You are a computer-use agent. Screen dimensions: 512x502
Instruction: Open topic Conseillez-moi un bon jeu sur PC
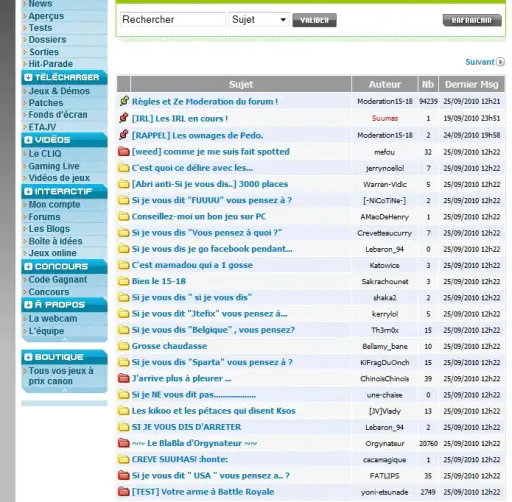199,217
